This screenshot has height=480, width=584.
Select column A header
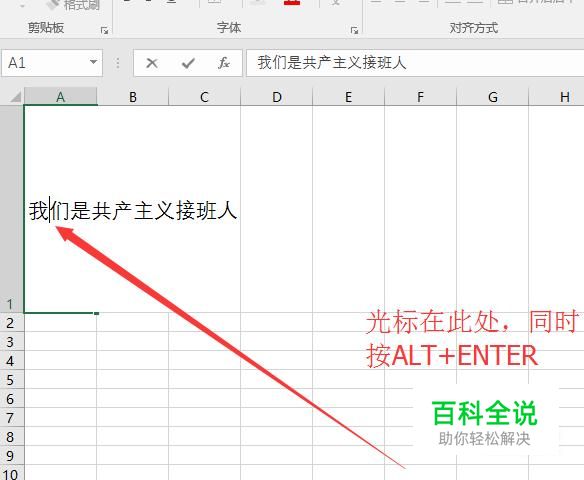(60, 97)
